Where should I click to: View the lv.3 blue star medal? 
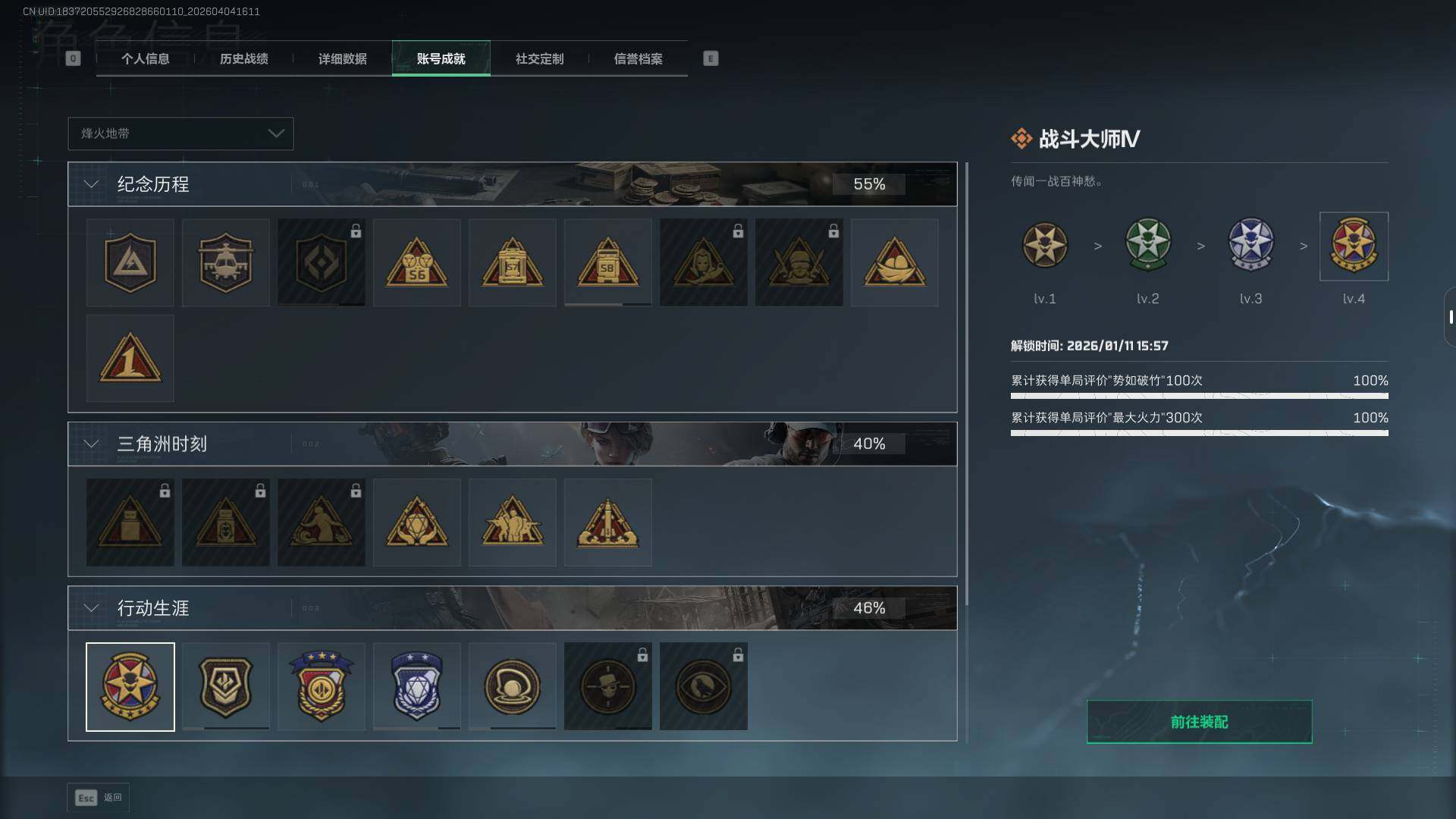tap(1250, 245)
